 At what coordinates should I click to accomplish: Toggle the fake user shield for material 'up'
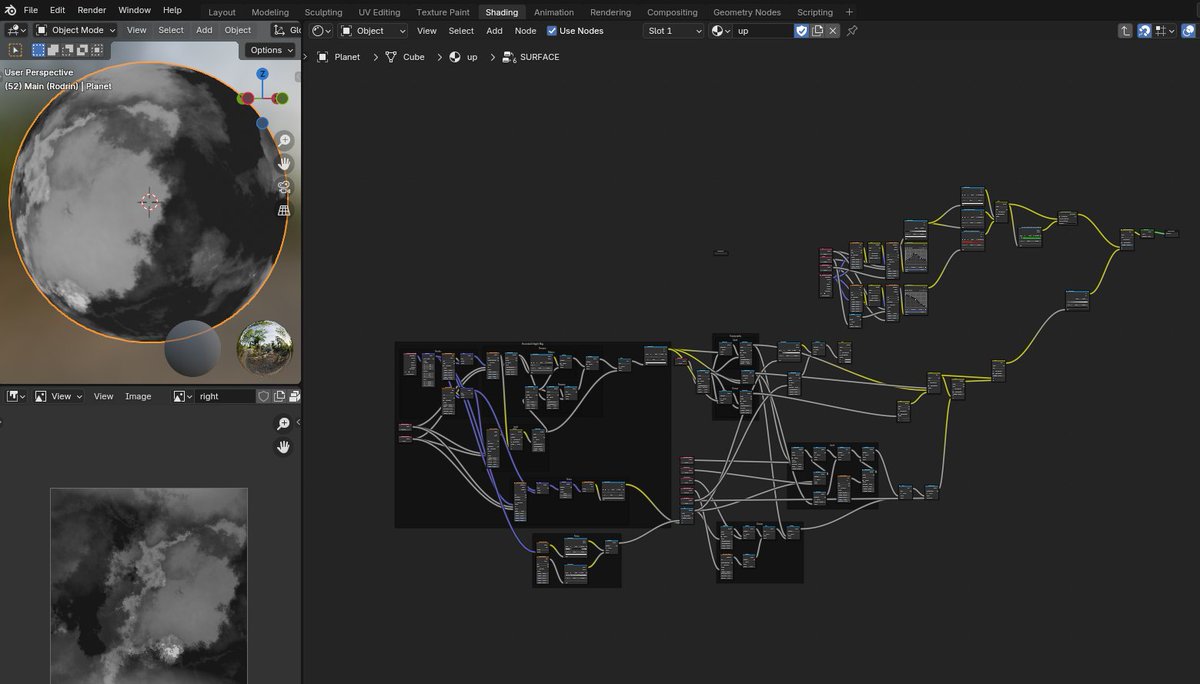802,31
